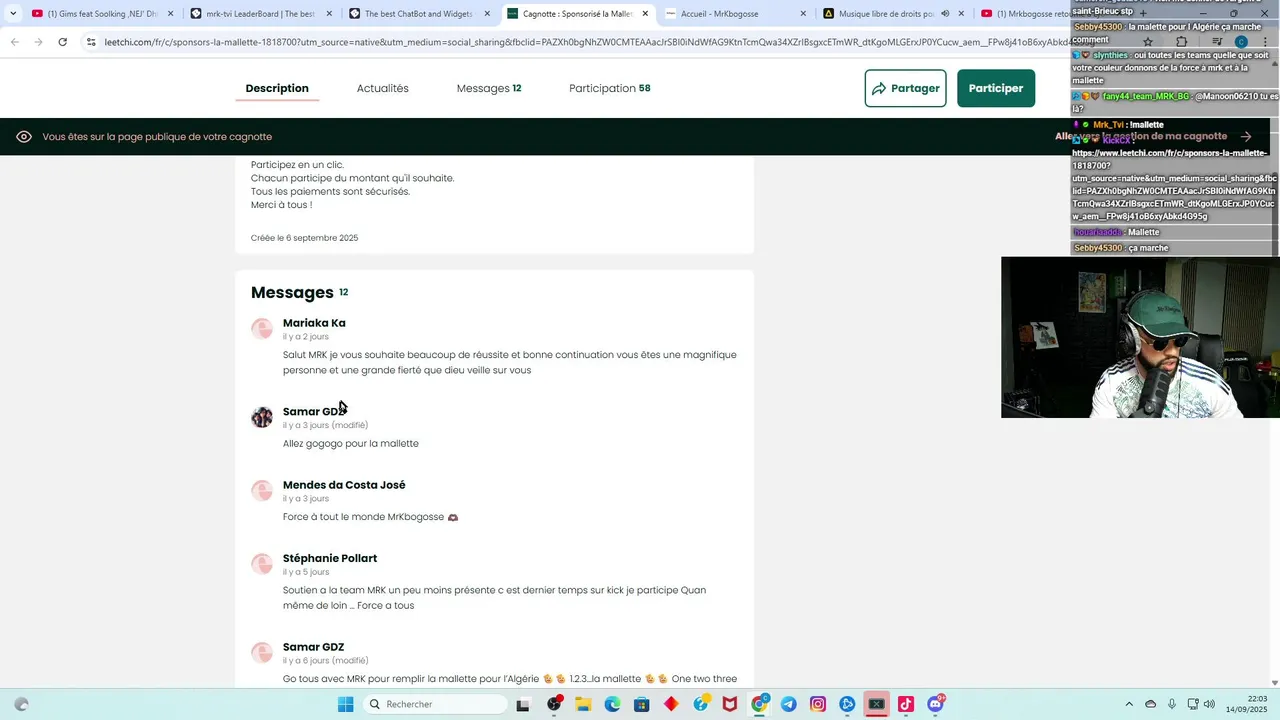The width and height of the screenshot is (1280, 720).
Task: Click Stéphanie Pollart's avatar
Action: coord(262,564)
